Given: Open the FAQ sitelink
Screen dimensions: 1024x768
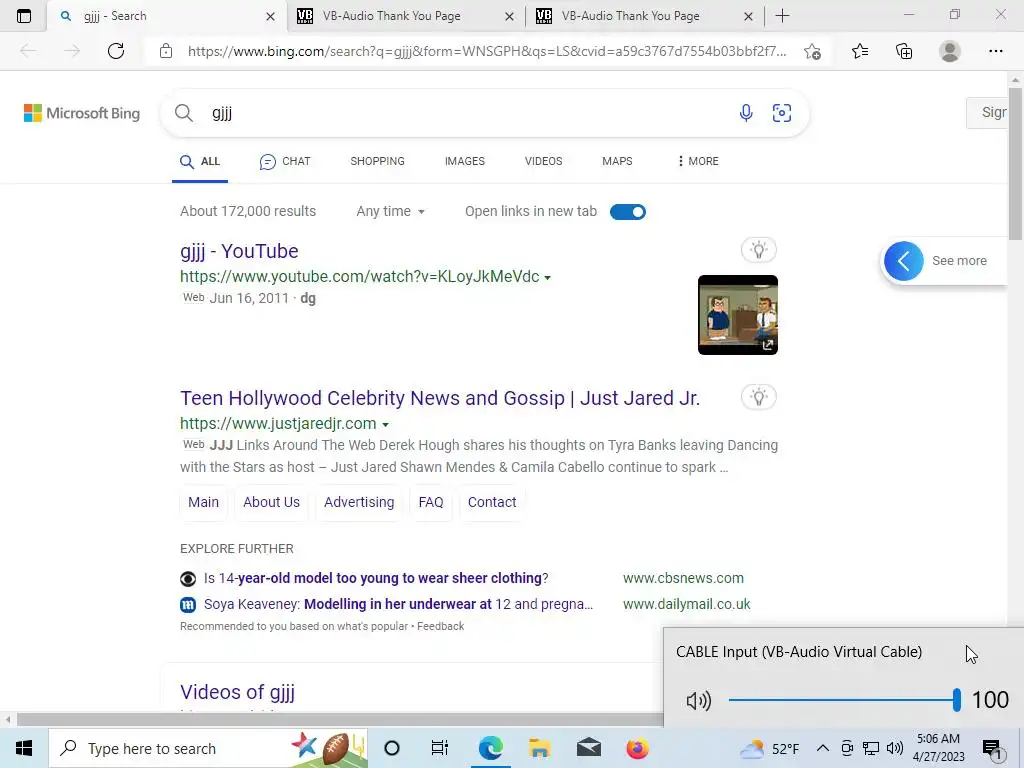Looking at the screenshot, I should tap(431, 502).
